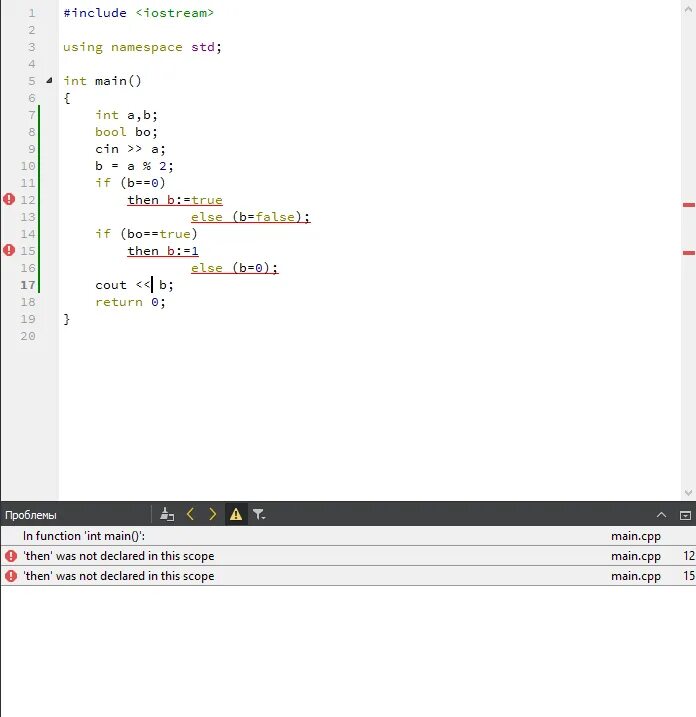Click line number 15 in the issues list
The height and width of the screenshot is (717, 696).
tap(689, 576)
